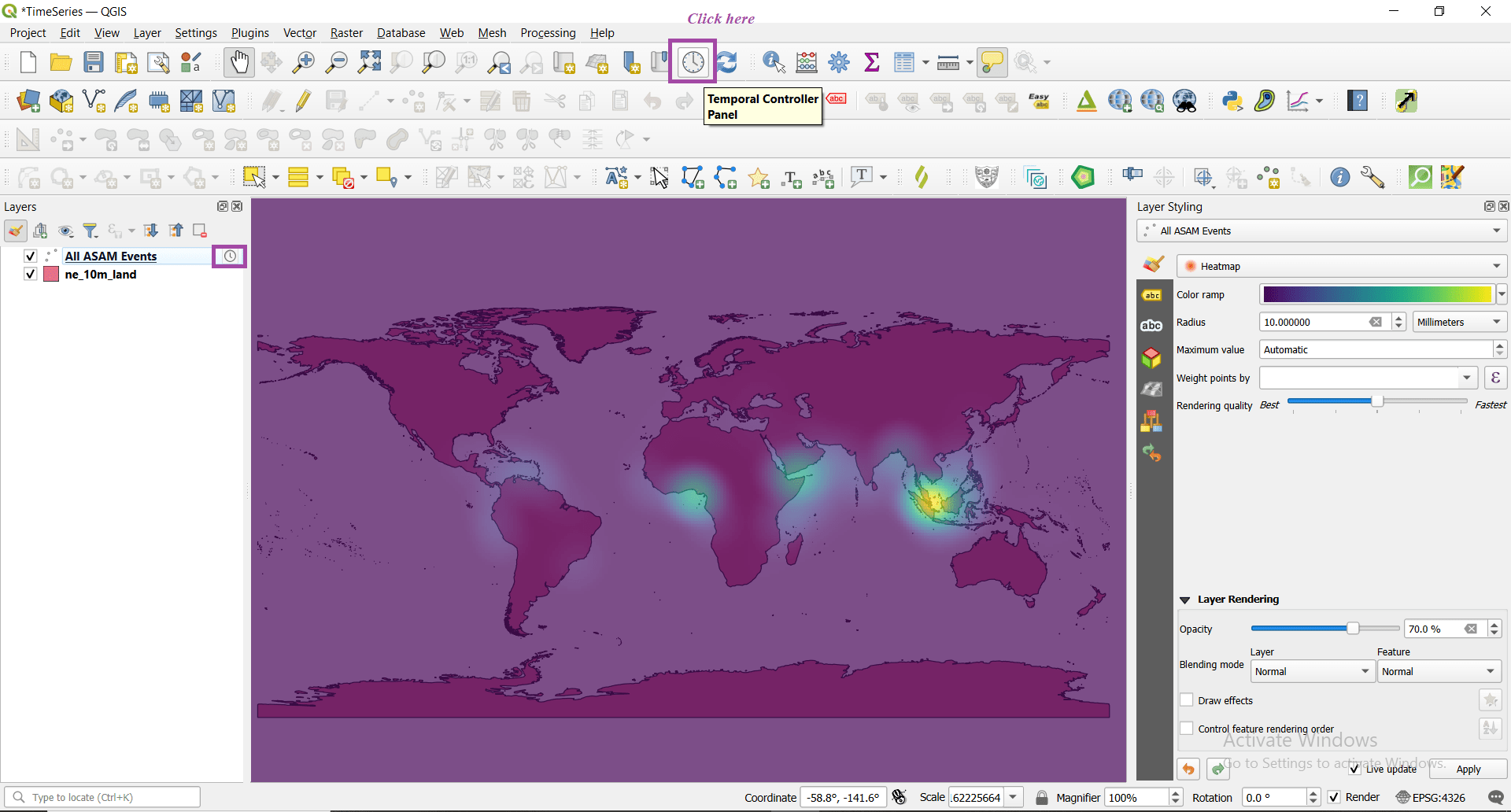The height and width of the screenshot is (812, 1511).
Task: Hide the ne_10m_land layer
Action: click(x=30, y=274)
